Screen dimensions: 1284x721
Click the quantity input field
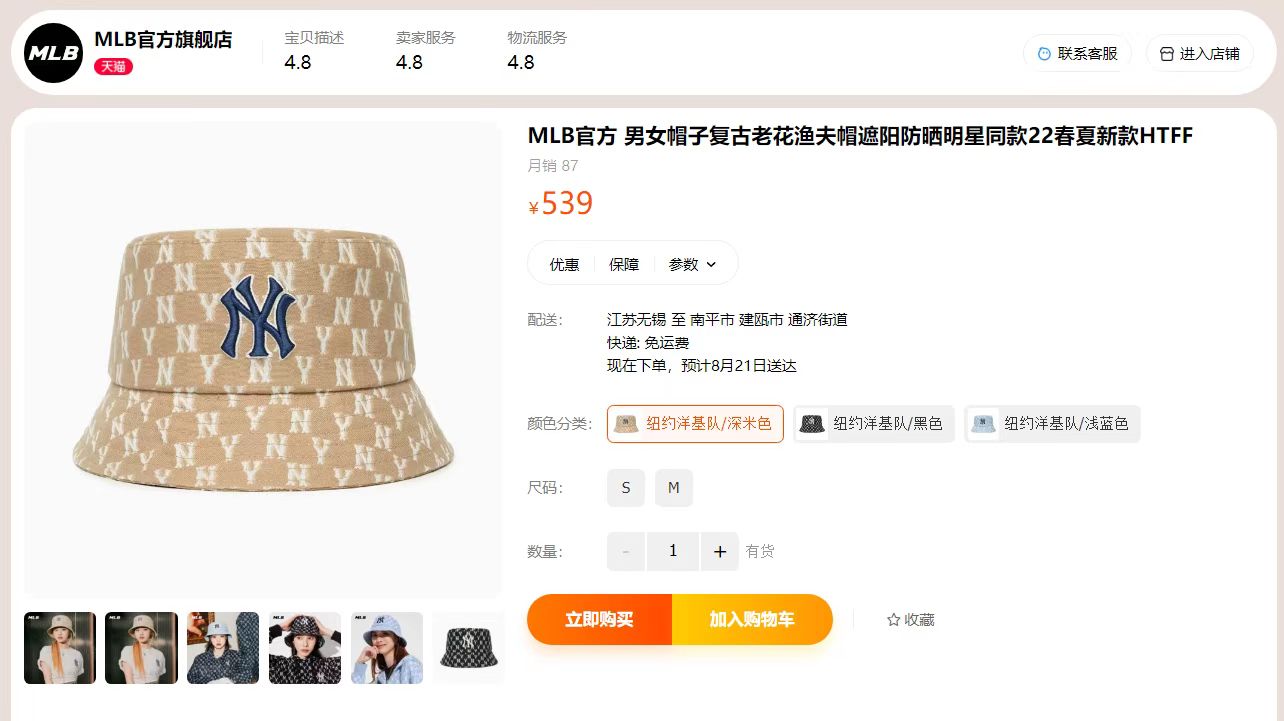click(673, 551)
